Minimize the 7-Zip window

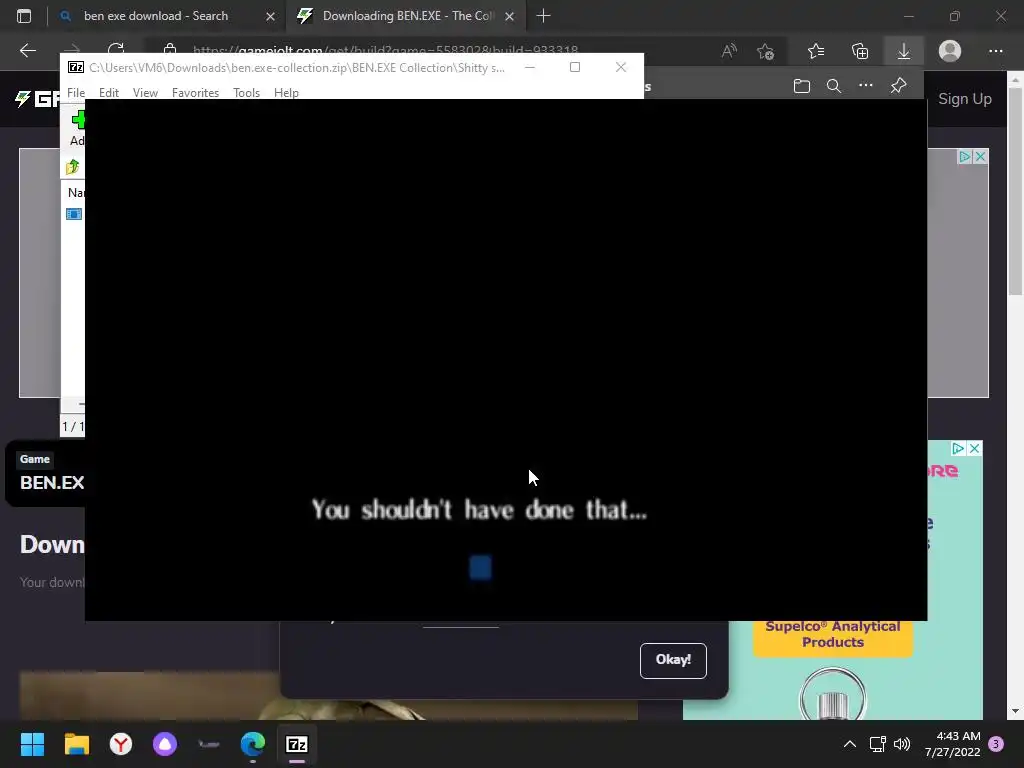click(x=530, y=67)
